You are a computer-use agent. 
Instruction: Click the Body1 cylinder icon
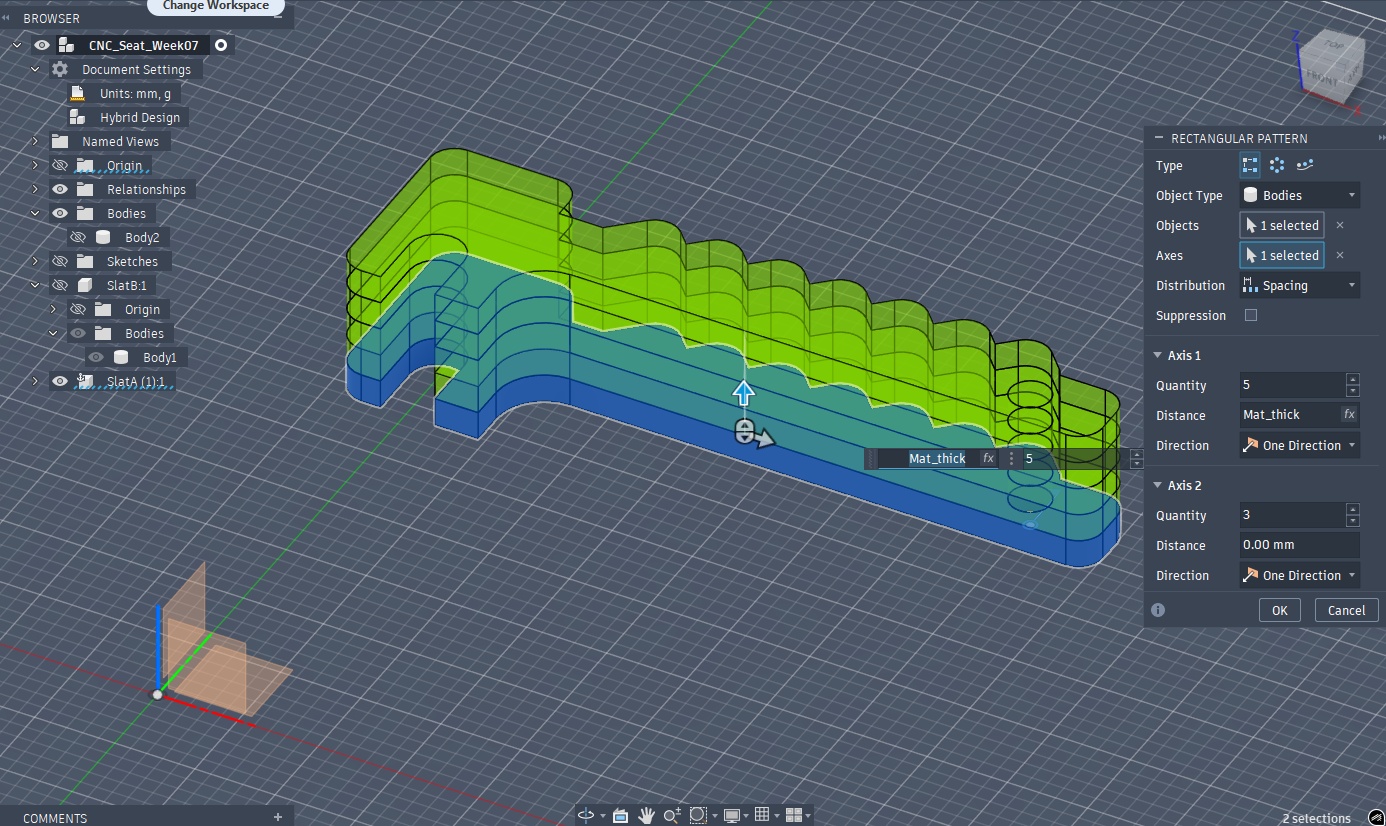tap(121, 357)
